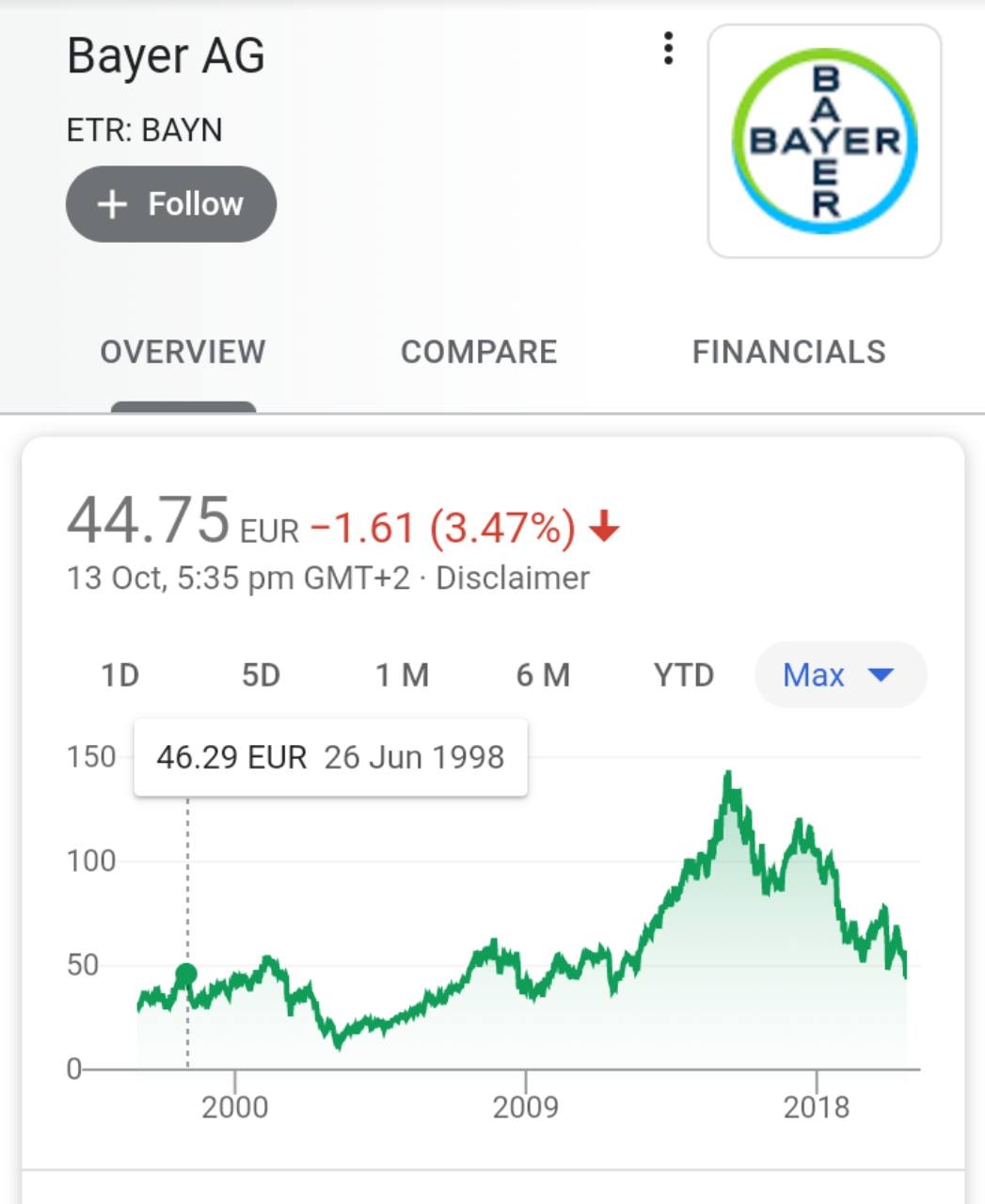Click the green chart marker dot
985x1204 pixels.
click(x=186, y=974)
